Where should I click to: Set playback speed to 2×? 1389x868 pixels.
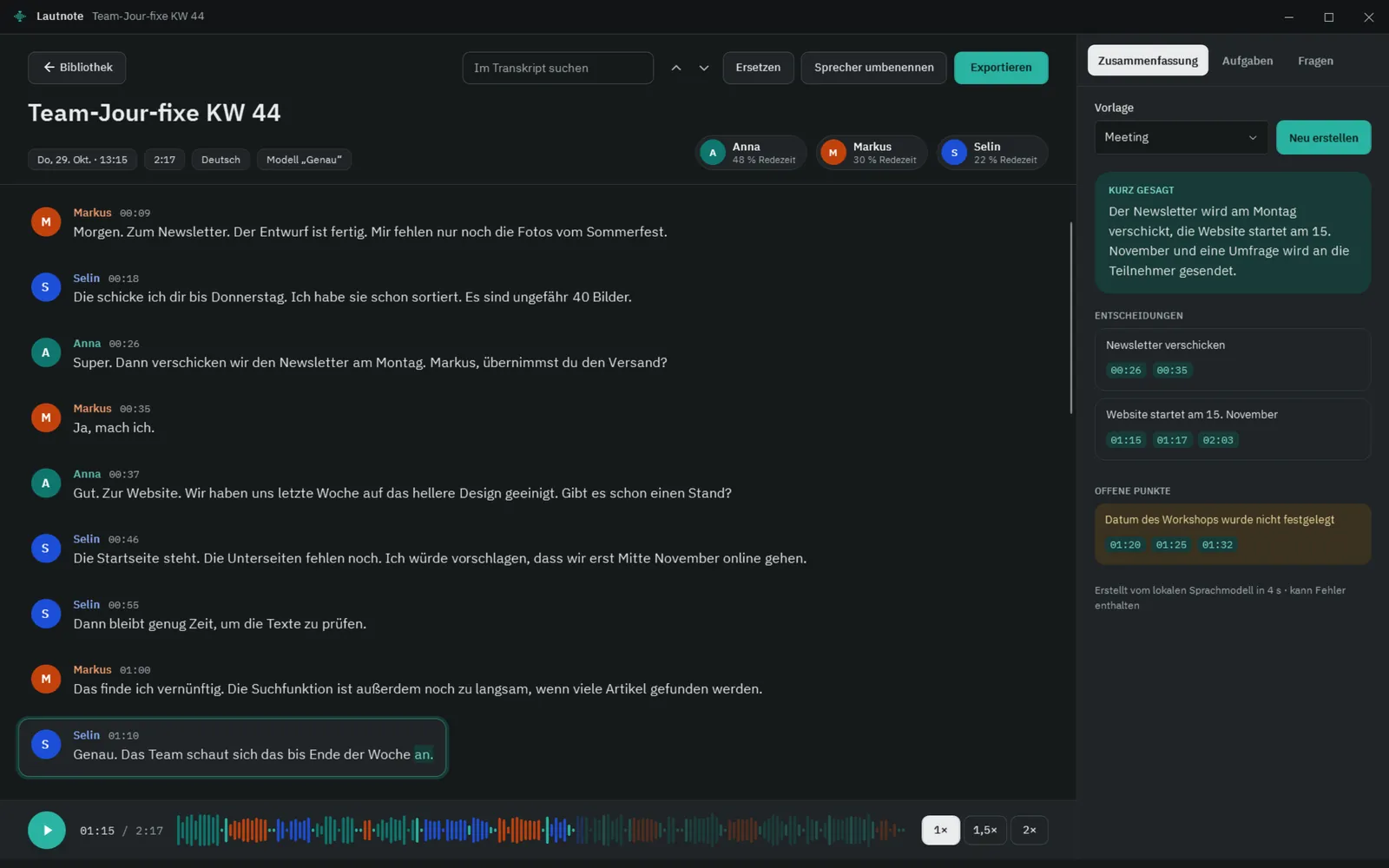(x=1029, y=830)
